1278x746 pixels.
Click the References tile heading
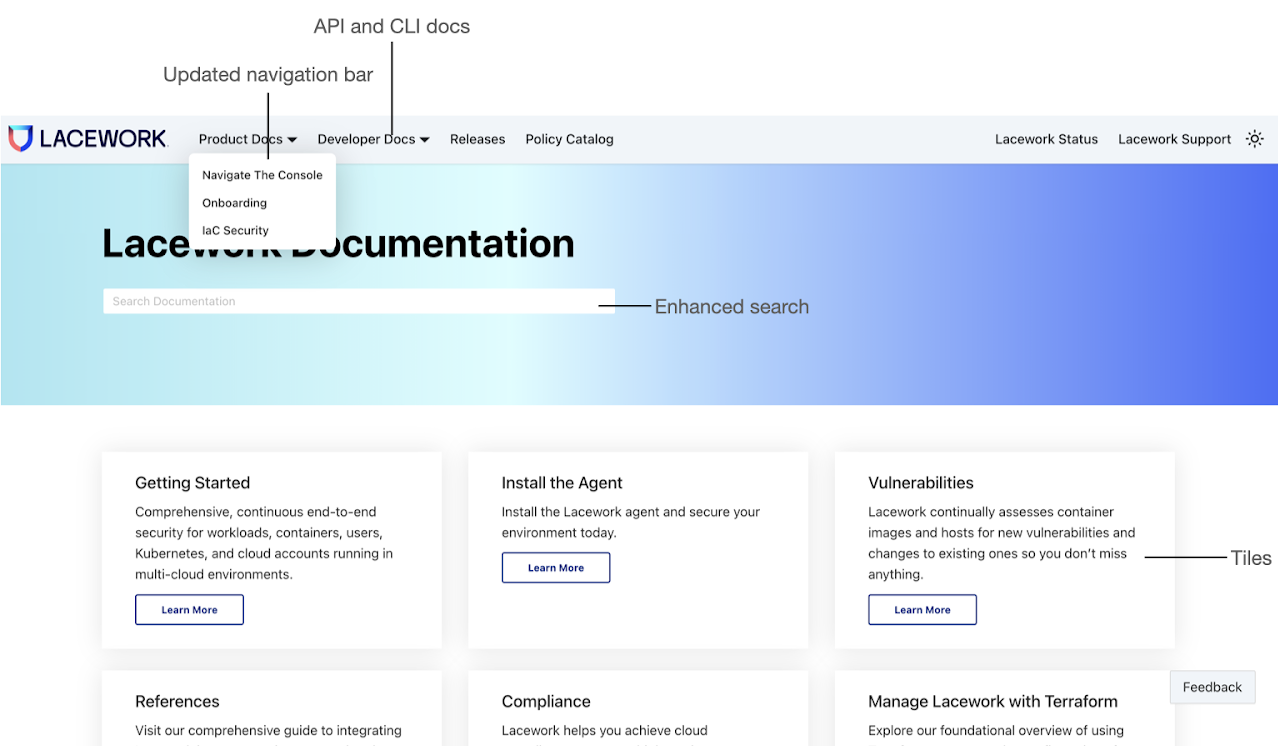point(177,701)
